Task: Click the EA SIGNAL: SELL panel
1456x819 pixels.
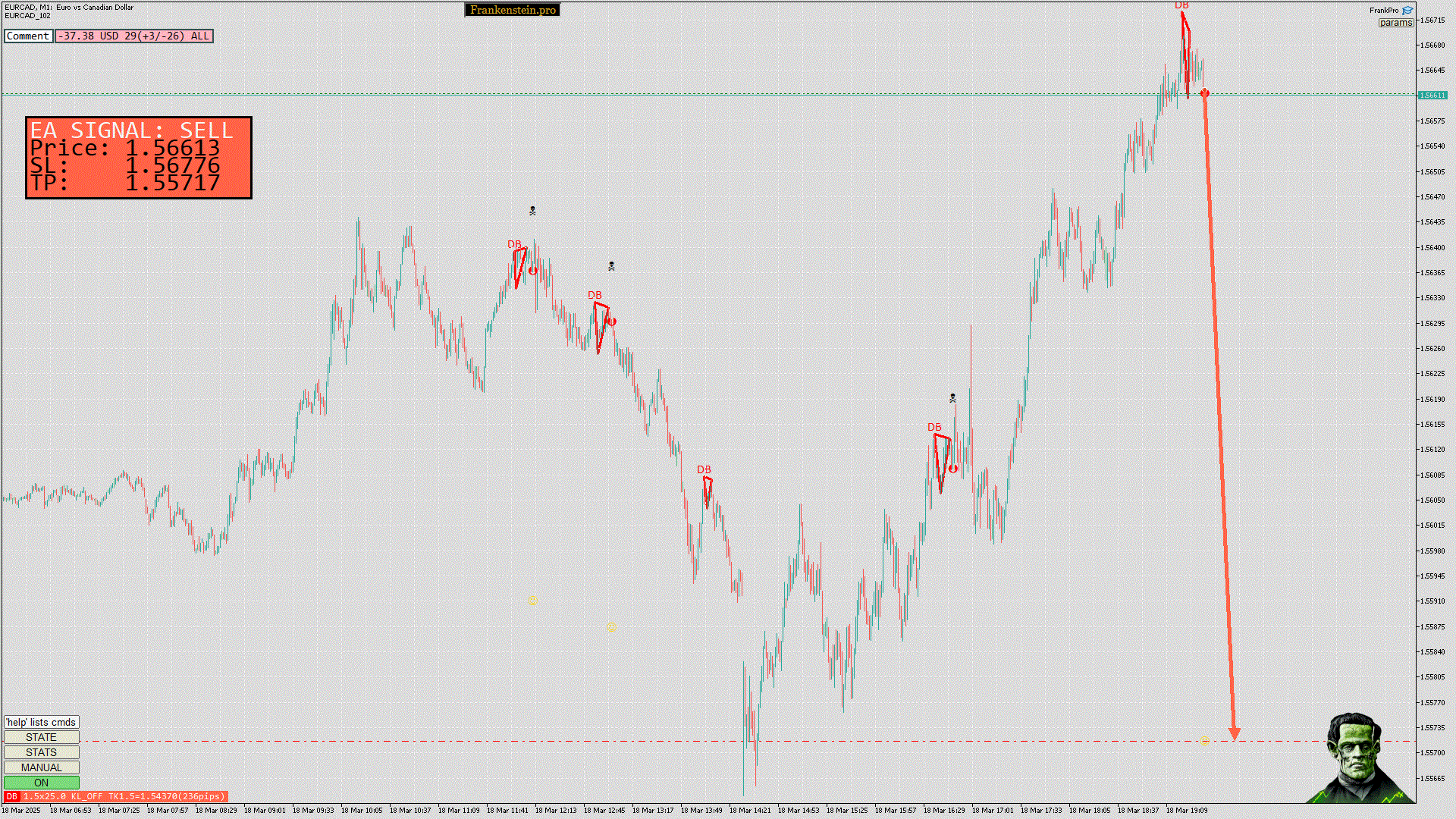Action: (x=139, y=158)
